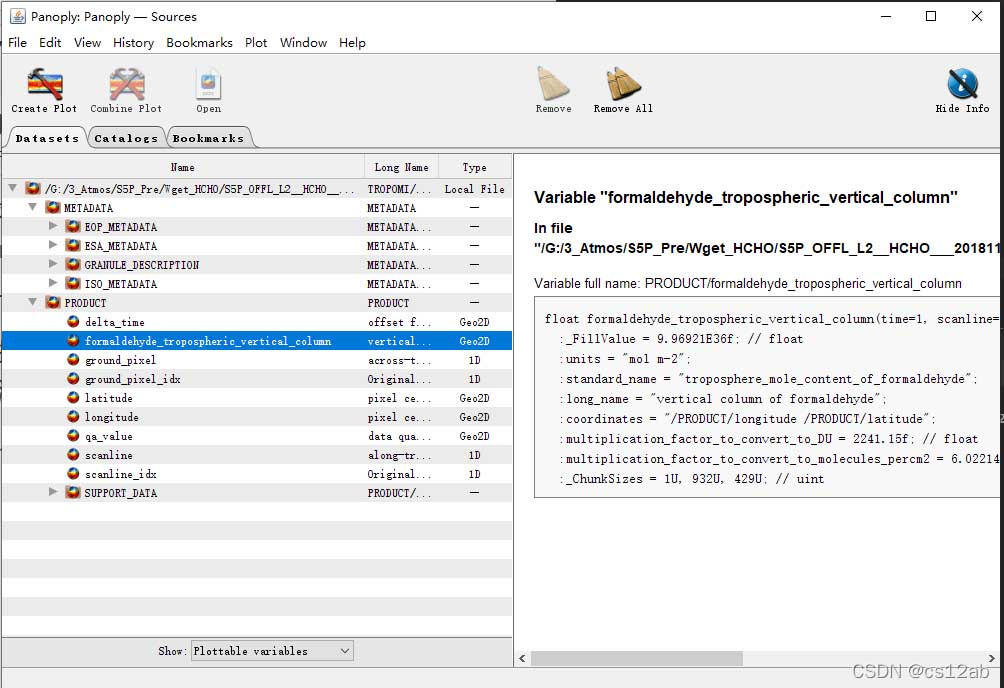The image size is (1004, 688).
Task: Switch to the Catalogs tab
Action: pyautogui.click(x=126, y=138)
